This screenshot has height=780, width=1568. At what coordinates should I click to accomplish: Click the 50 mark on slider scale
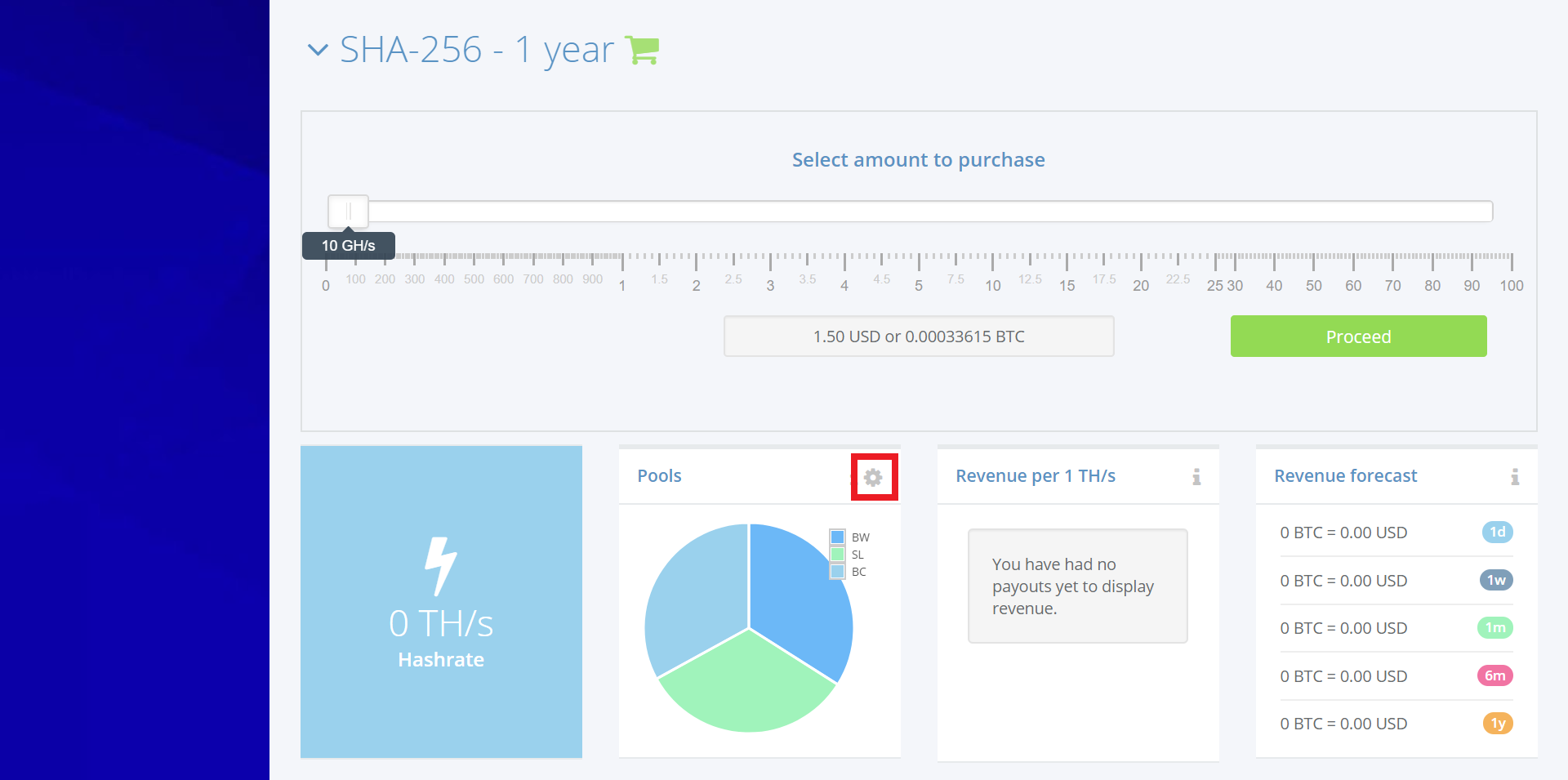tap(1313, 286)
